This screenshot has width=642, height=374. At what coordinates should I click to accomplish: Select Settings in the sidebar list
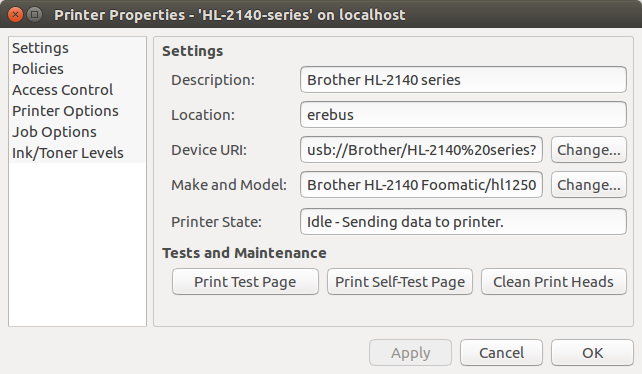pyautogui.click(x=77, y=48)
